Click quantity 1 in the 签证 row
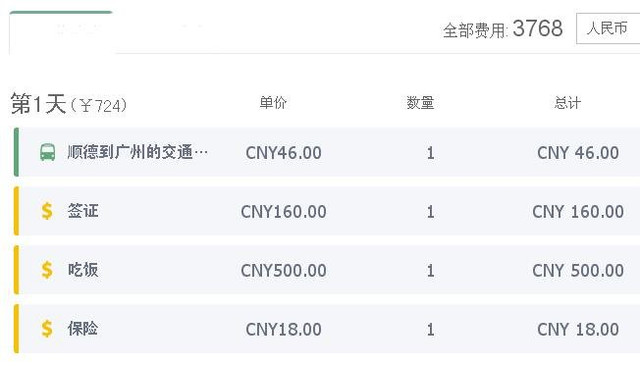This screenshot has height=366, width=640. [x=430, y=212]
